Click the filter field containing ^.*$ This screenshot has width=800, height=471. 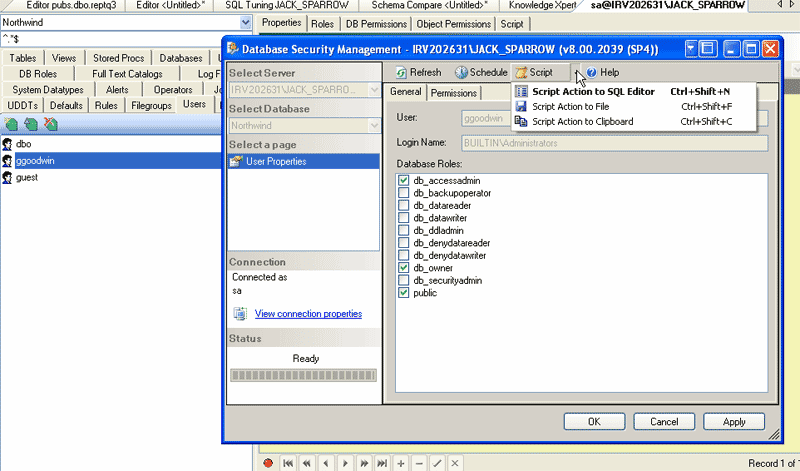pyautogui.click(x=126, y=38)
